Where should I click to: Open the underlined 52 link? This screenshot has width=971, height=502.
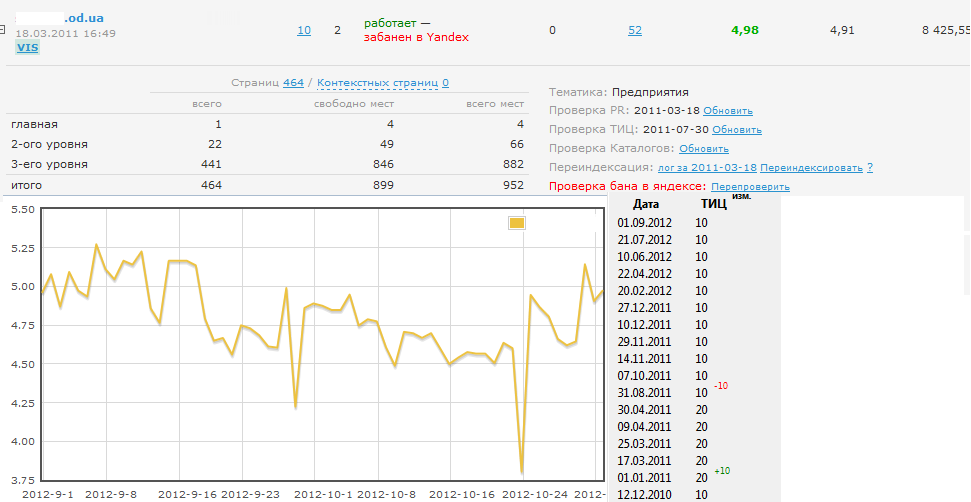coord(635,30)
